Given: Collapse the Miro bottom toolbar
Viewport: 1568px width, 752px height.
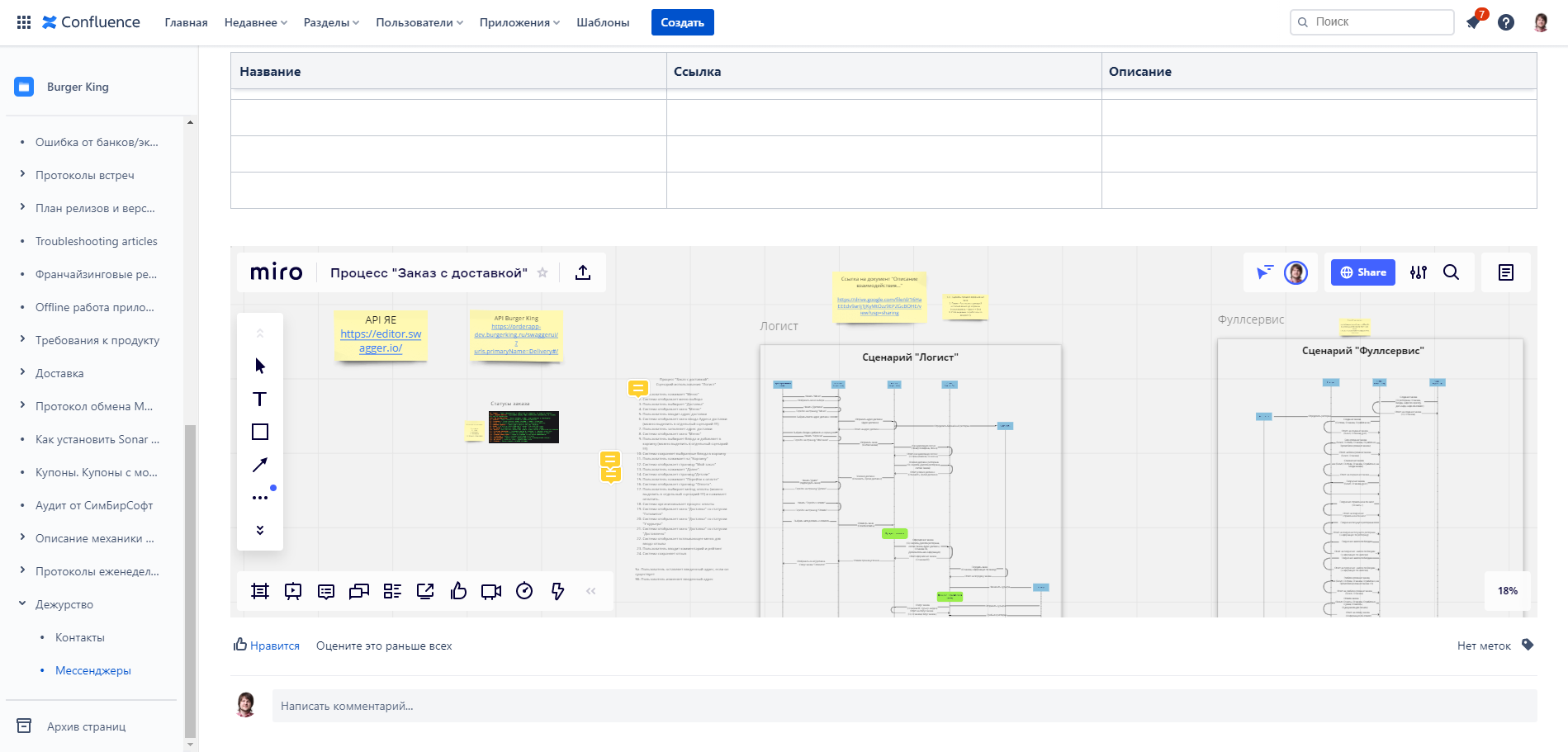Looking at the screenshot, I should click(x=591, y=591).
